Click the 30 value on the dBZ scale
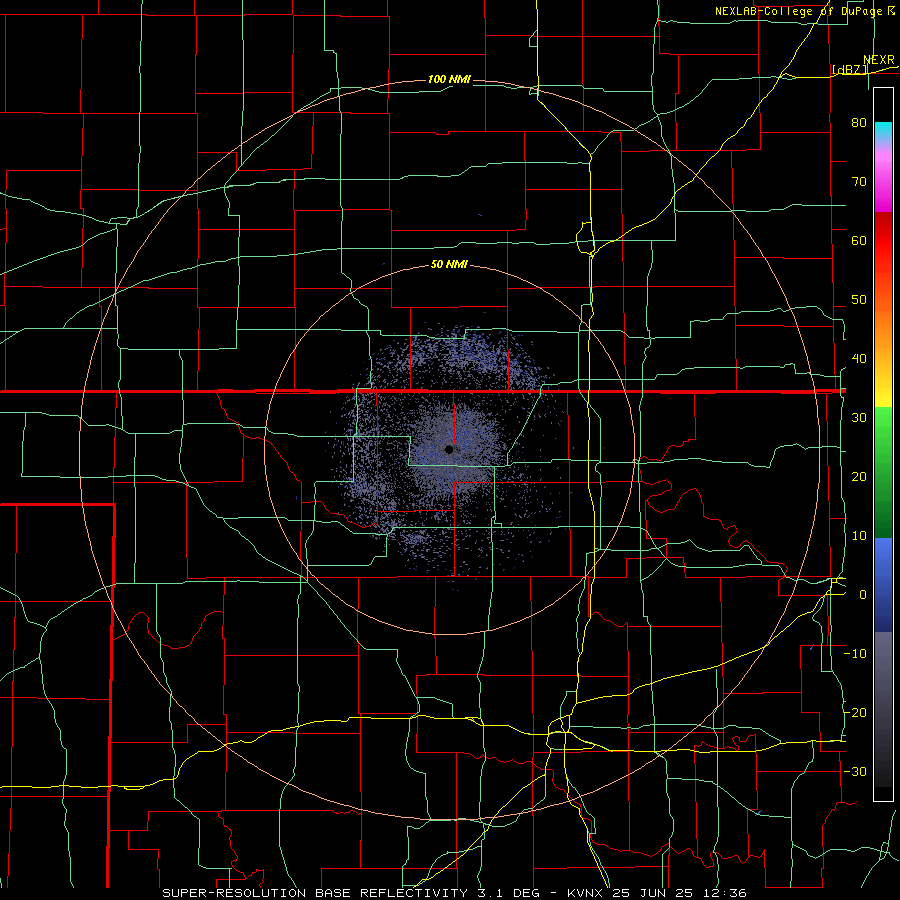The height and width of the screenshot is (900, 900). coord(859,418)
